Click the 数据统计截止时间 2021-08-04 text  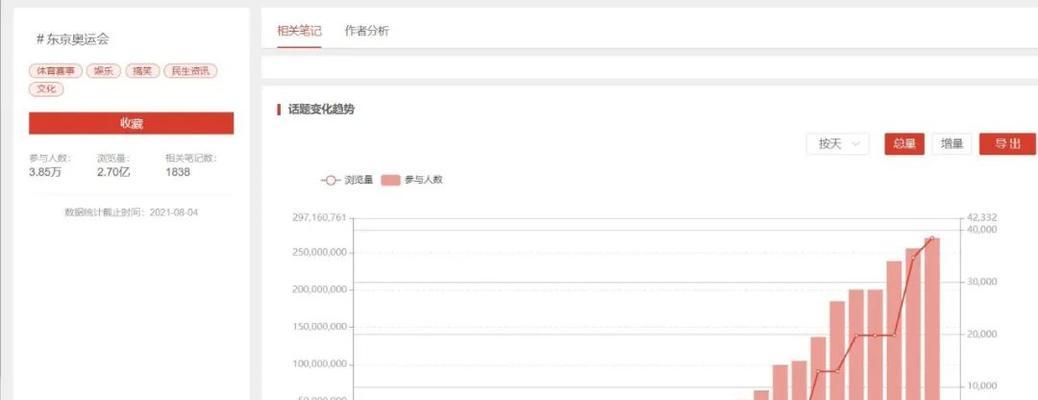(131, 213)
